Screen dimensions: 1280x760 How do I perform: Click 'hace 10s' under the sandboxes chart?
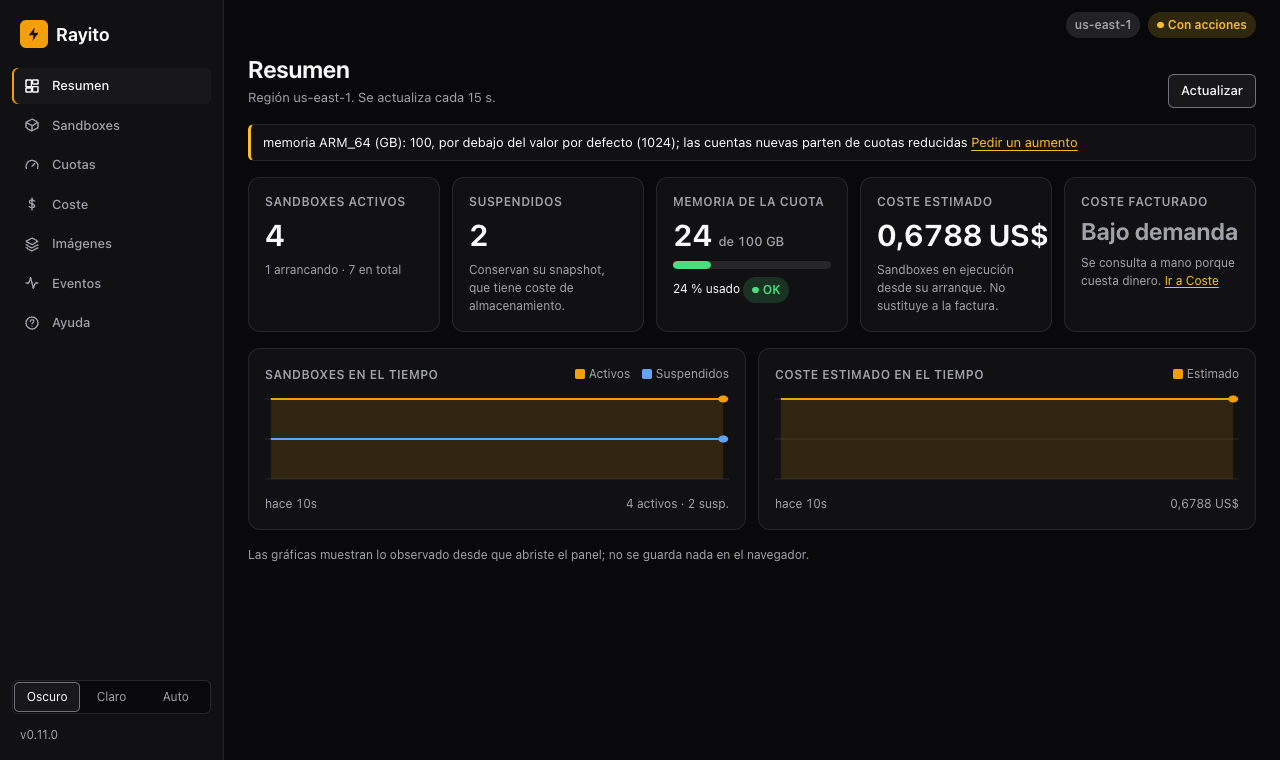[x=291, y=504]
